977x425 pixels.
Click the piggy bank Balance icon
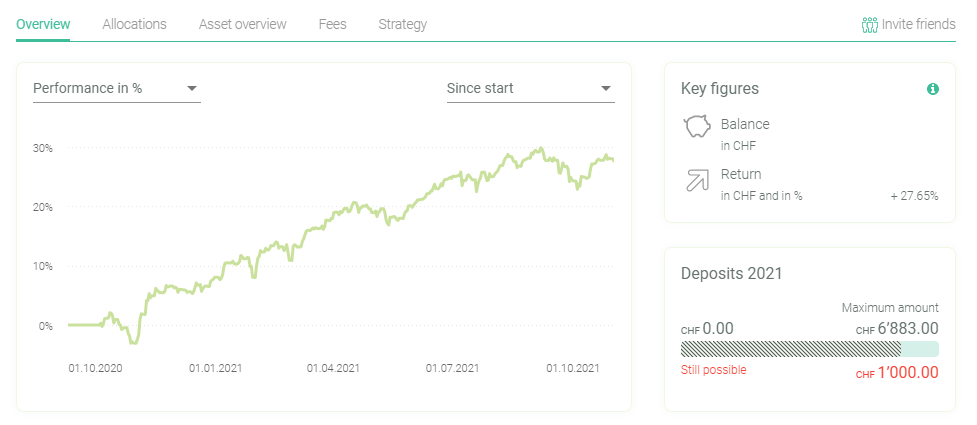click(x=696, y=128)
